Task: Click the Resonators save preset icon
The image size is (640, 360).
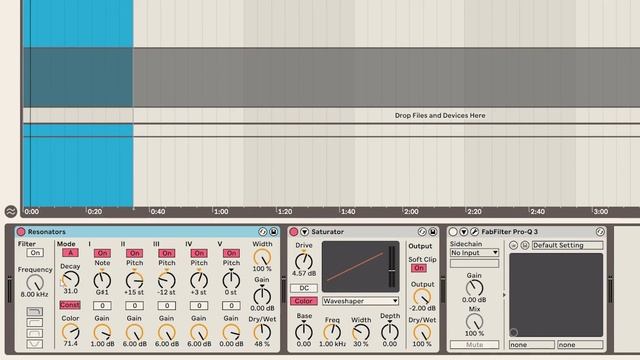Action: coord(273,232)
